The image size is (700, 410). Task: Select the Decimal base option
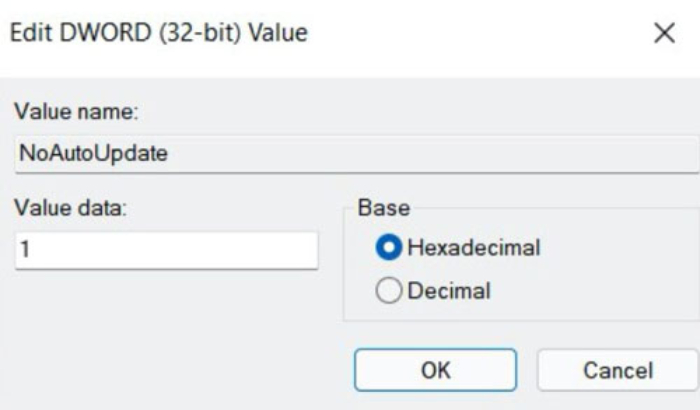click(433, 291)
